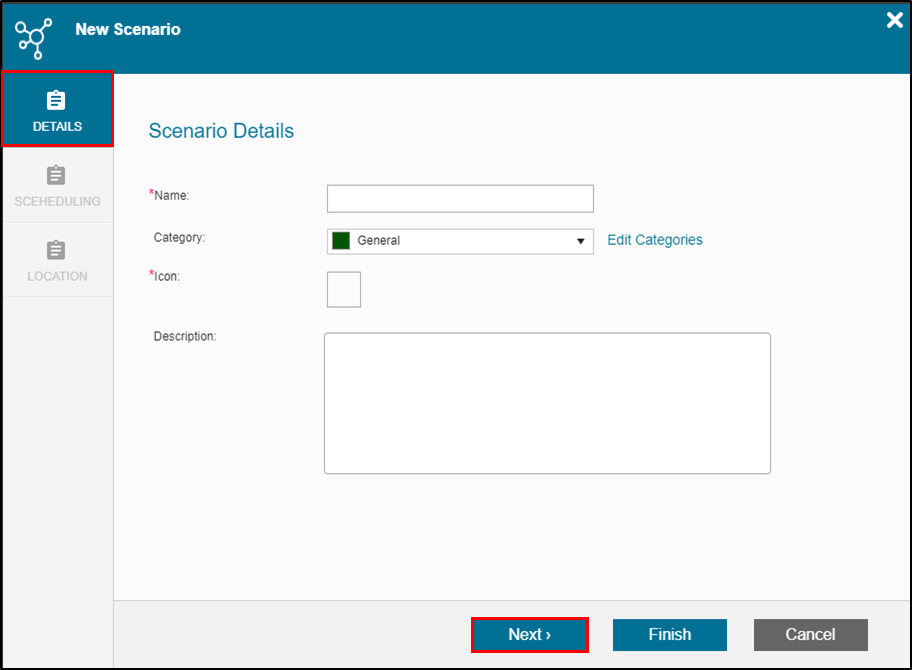Cancel the new scenario creation

point(810,635)
